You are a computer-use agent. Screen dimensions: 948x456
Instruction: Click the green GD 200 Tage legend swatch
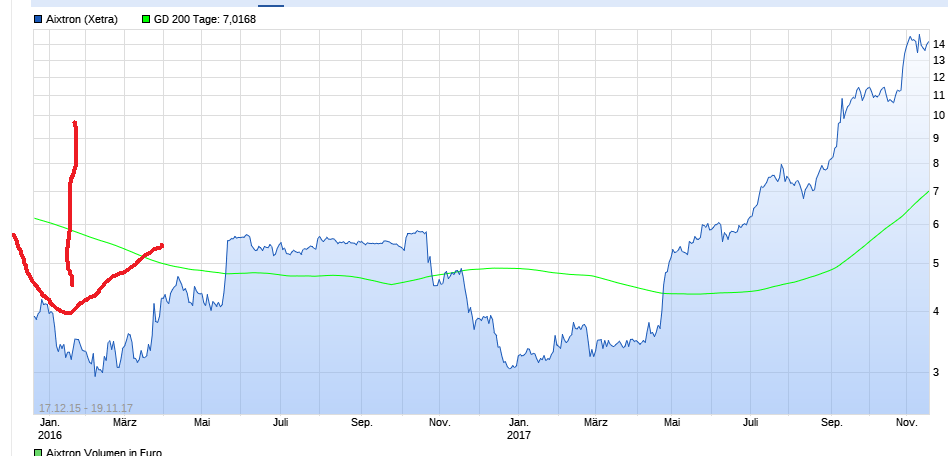click(x=146, y=19)
